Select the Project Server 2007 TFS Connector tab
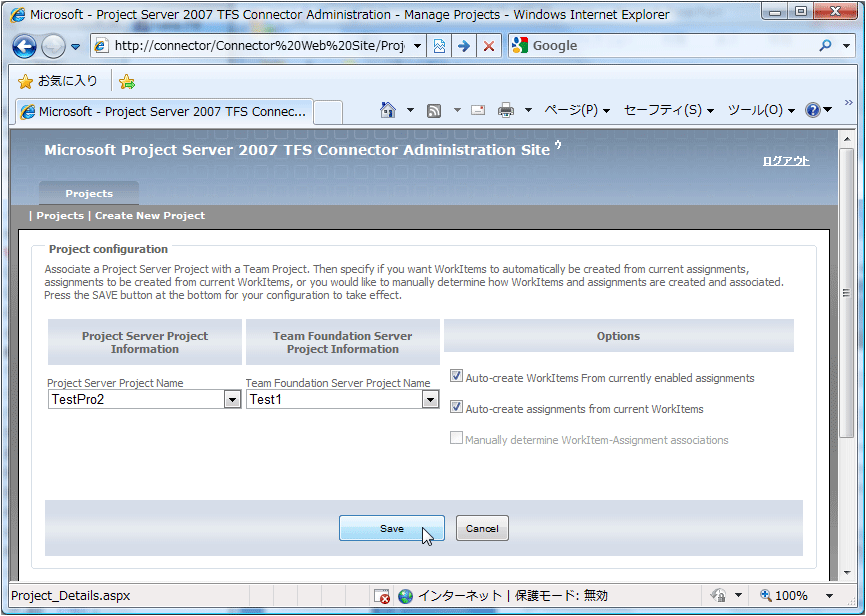 pos(164,112)
